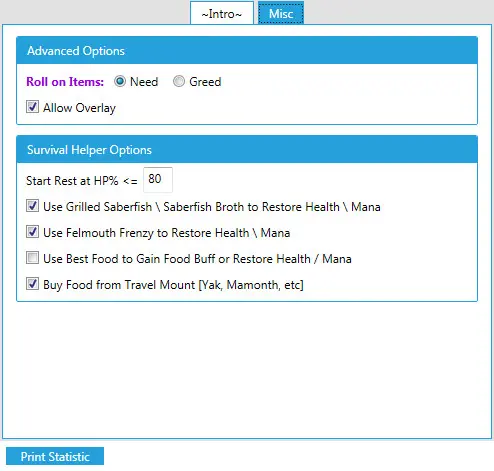Screen dimensions: 494x471
Task: Click the Greed option text label
Action: point(205,82)
